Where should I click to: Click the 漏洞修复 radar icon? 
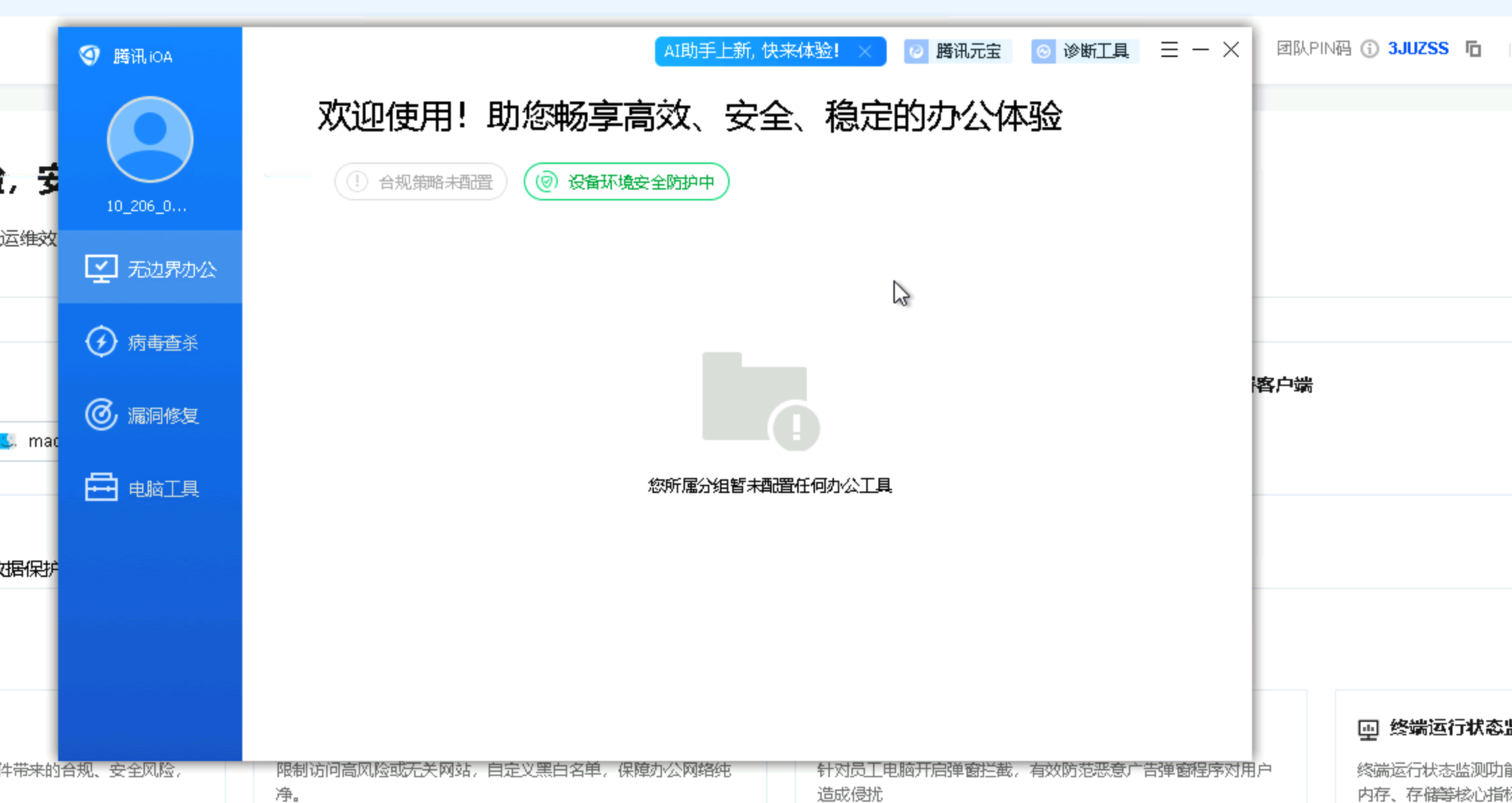(101, 414)
